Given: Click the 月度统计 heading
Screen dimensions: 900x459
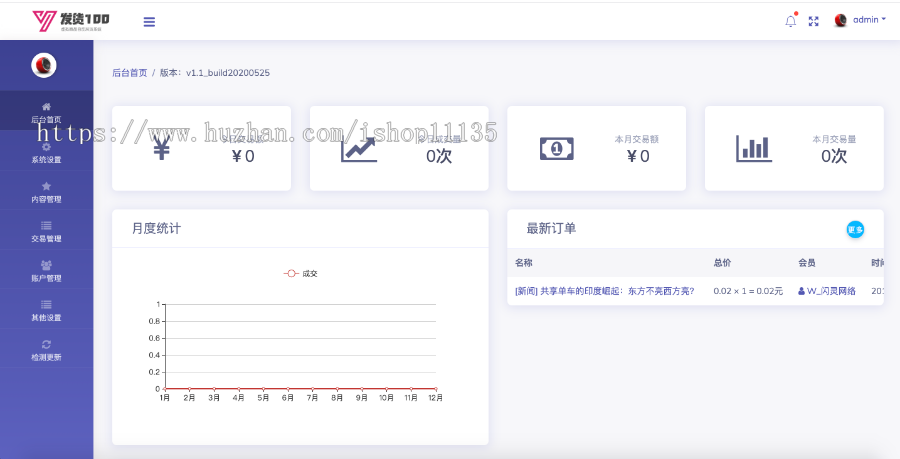Looking at the screenshot, I should (x=156, y=228).
